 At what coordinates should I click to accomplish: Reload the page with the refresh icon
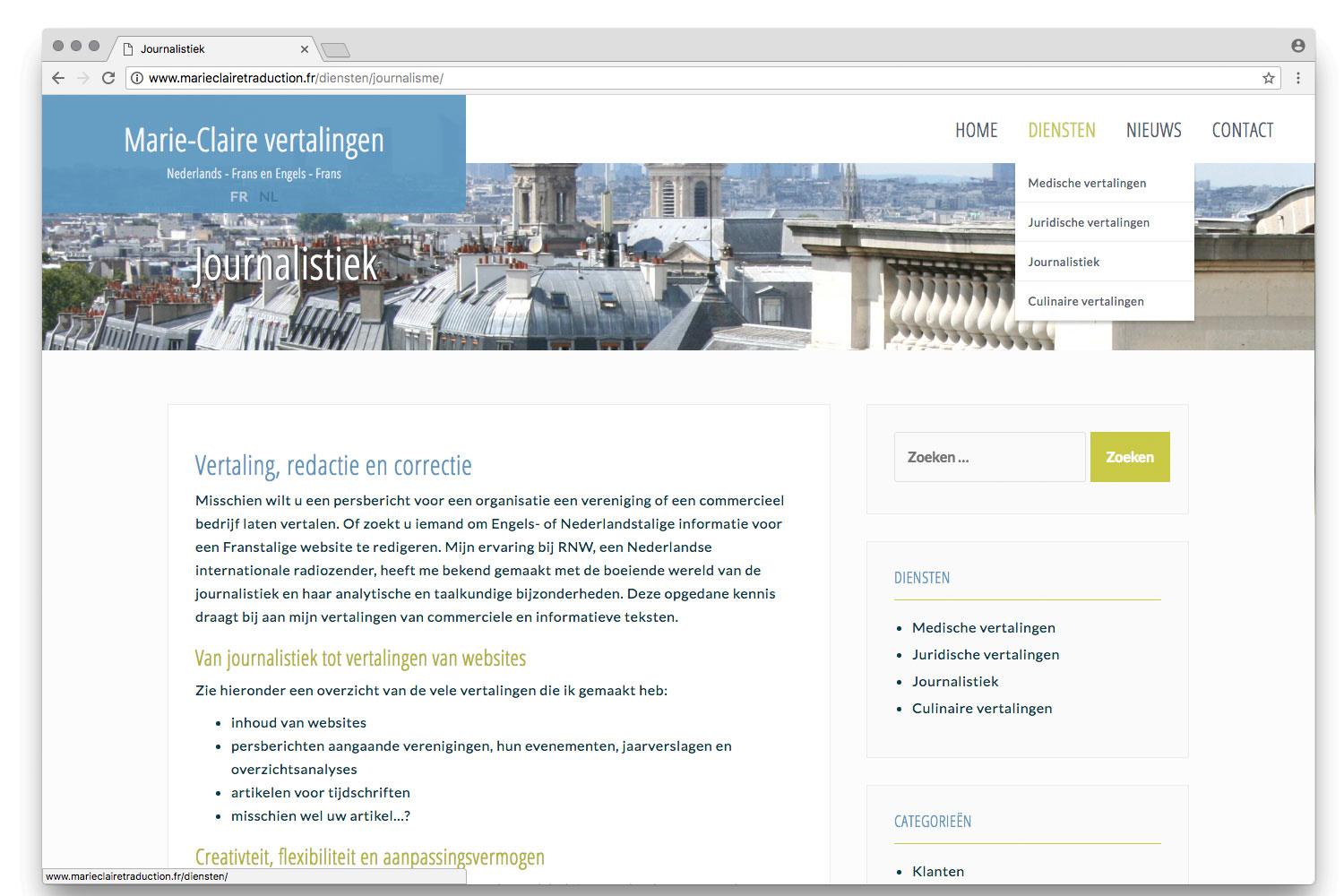(x=108, y=78)
